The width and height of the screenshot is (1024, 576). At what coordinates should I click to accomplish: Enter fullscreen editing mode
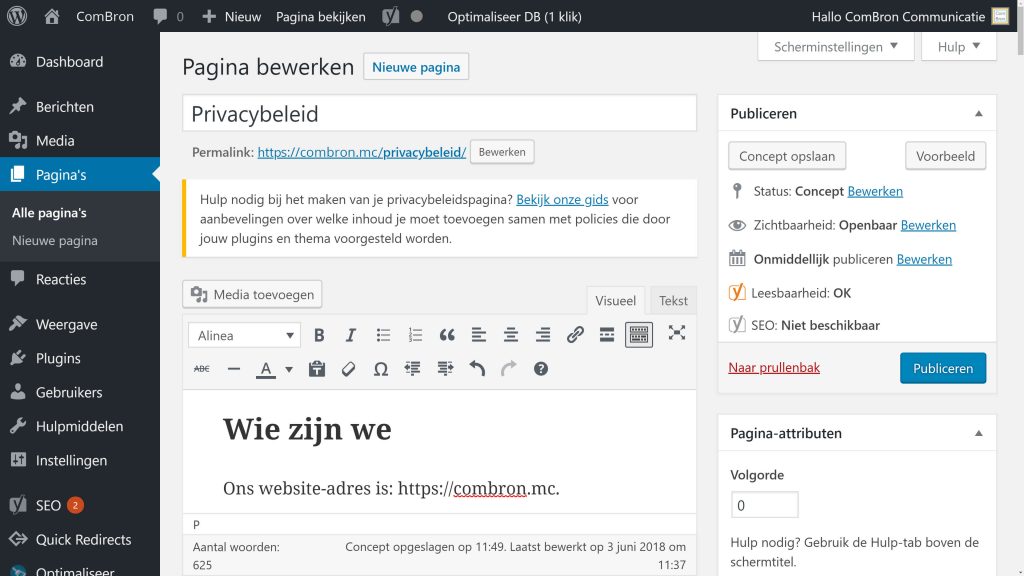[x=677, y=335]
